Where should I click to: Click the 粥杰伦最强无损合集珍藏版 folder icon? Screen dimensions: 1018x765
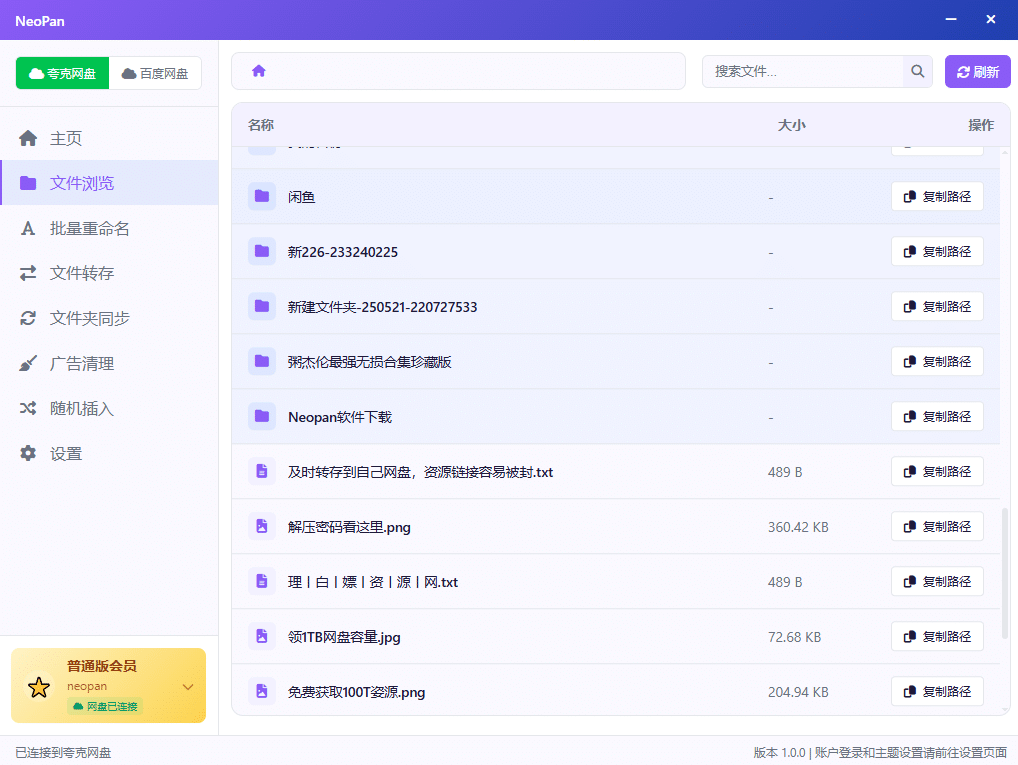pos(262,361)
